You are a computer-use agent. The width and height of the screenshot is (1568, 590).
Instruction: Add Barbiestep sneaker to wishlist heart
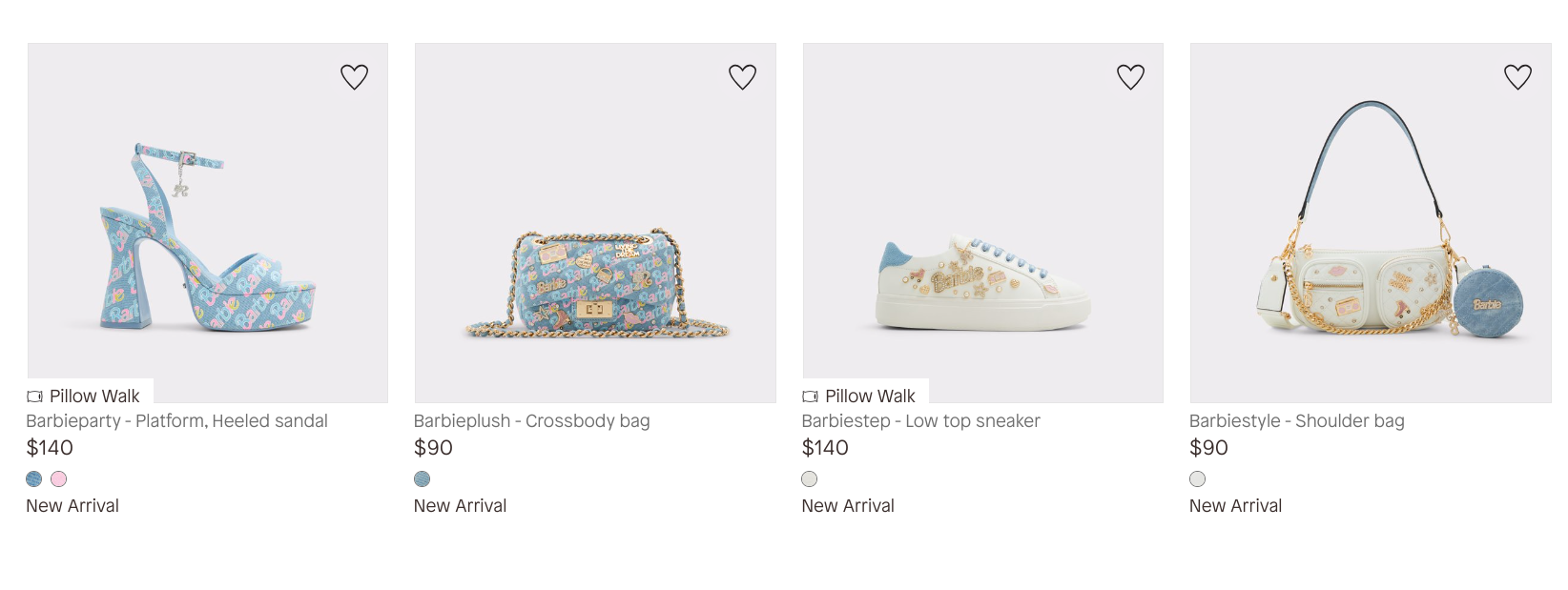pyautogui.click(x=1130, y=77)
